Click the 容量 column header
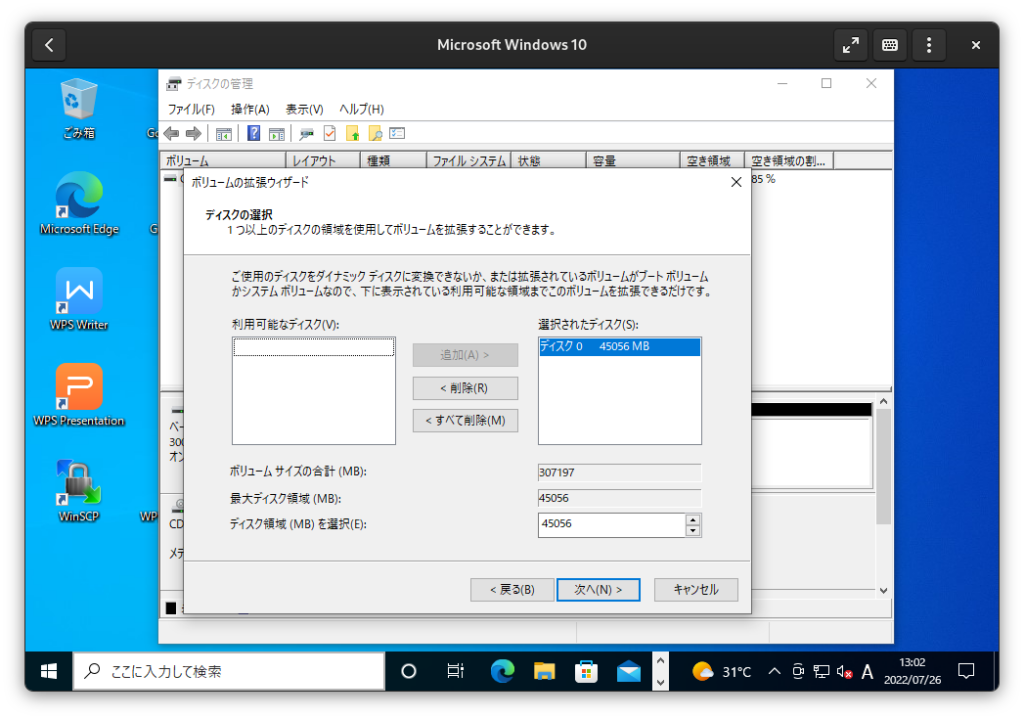The height and width of the screenshot is (719, 1024). click(633, 161)
